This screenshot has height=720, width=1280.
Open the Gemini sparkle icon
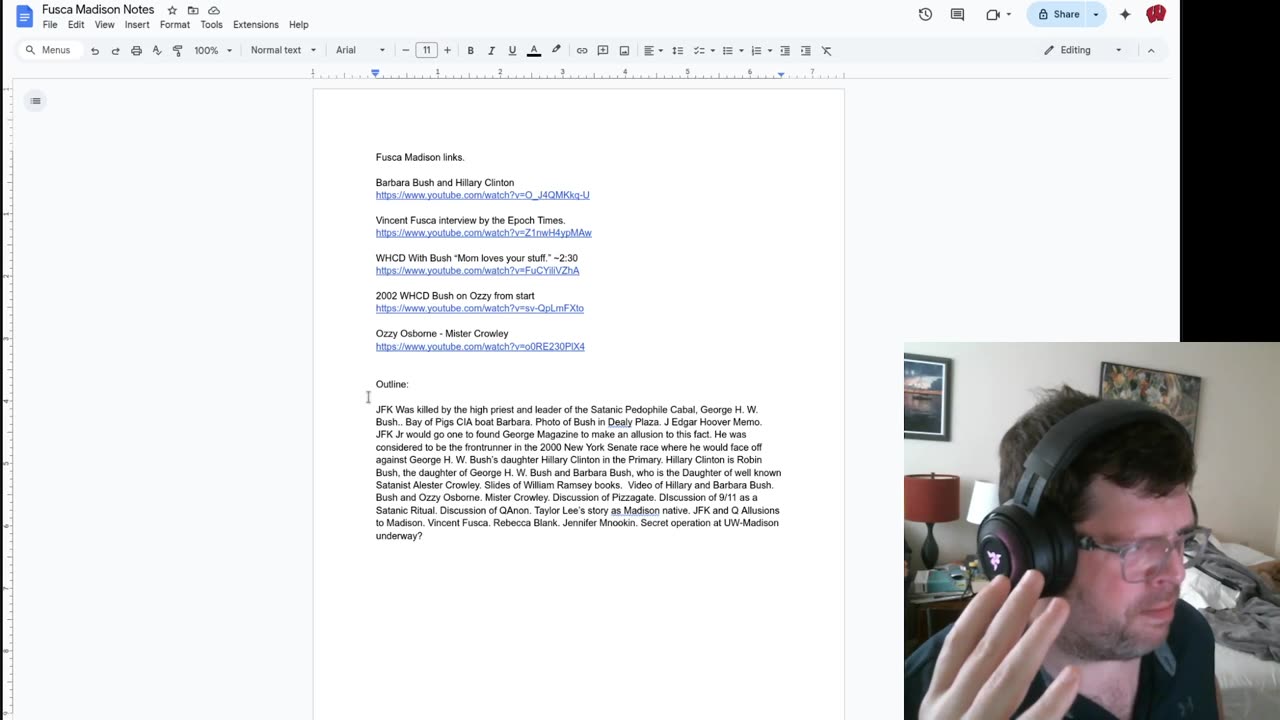coord(1125,14)
